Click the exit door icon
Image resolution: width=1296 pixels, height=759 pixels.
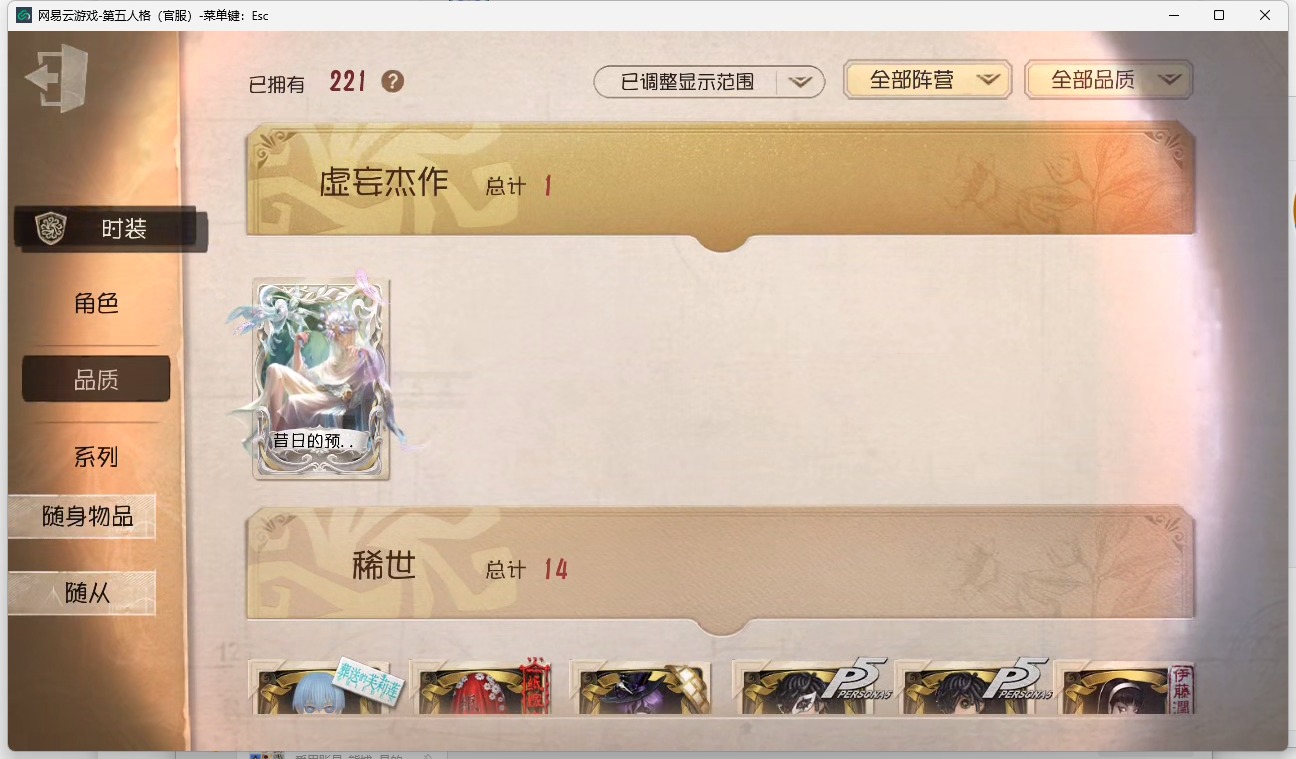57,77
